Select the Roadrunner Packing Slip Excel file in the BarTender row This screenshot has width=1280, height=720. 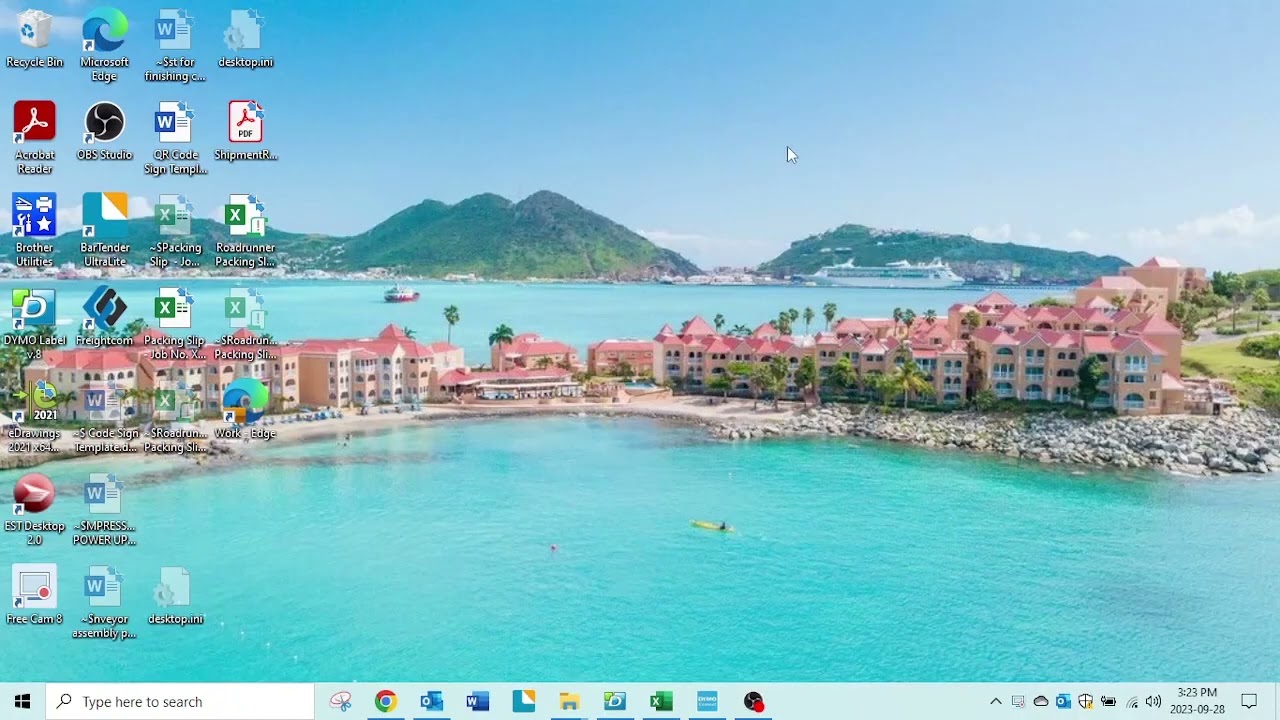pyautogui.click(x=245, y=231)
